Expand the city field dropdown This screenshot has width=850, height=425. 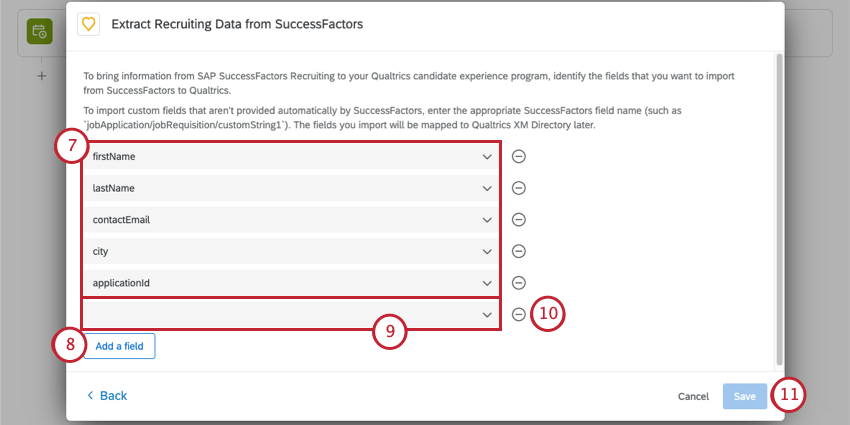pos(487,251)
